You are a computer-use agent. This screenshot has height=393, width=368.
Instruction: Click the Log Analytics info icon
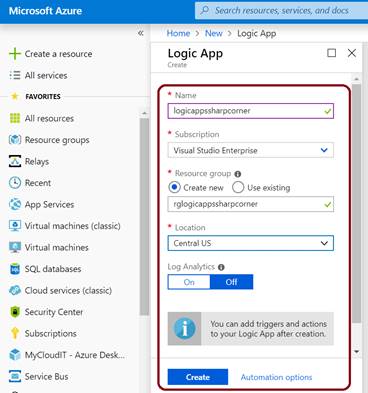pos(221,267)
